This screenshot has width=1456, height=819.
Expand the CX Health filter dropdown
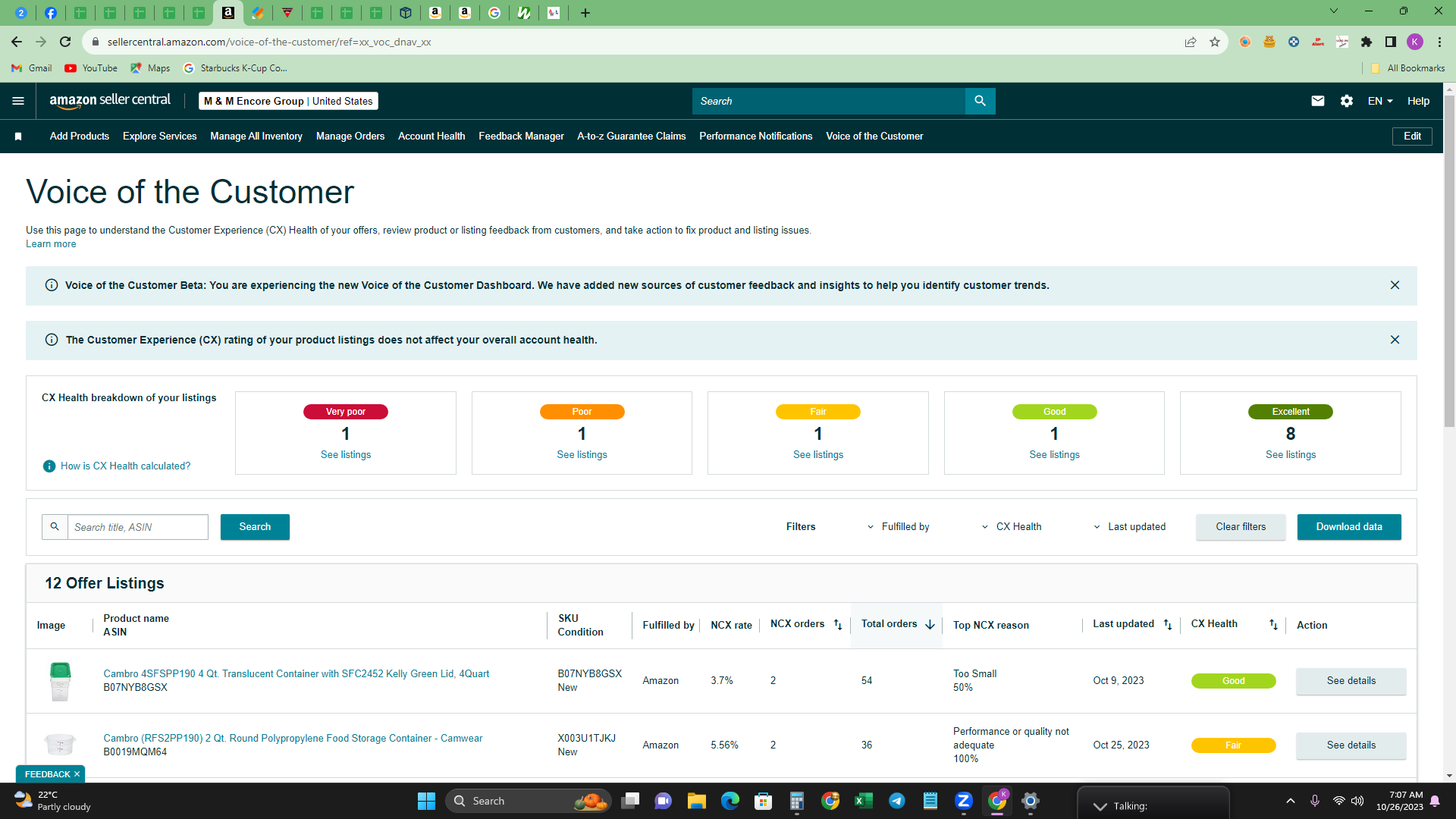(1012, 527)
